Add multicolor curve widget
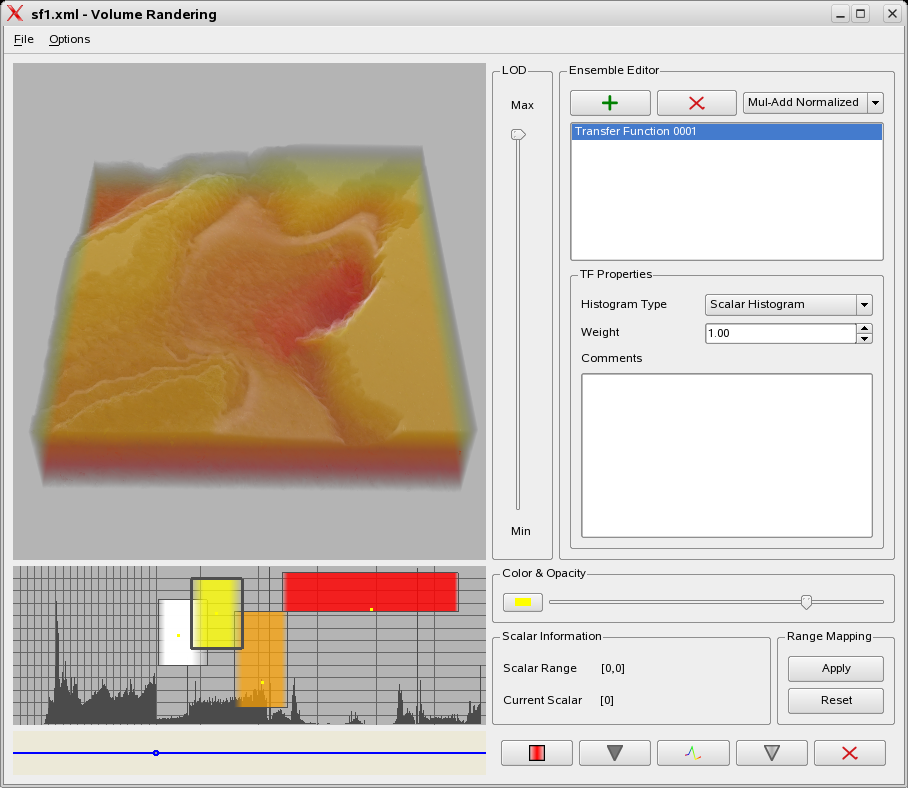 [x=693, y=753]
